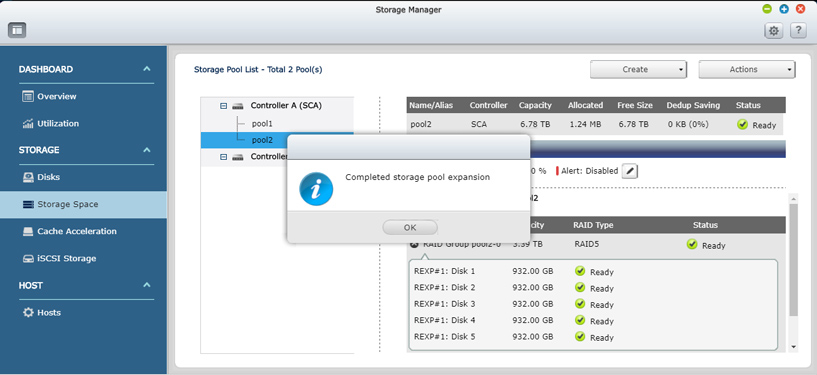817x375 pixels.
Task: Close the Storage Manager window
Action: pos(801,9)
